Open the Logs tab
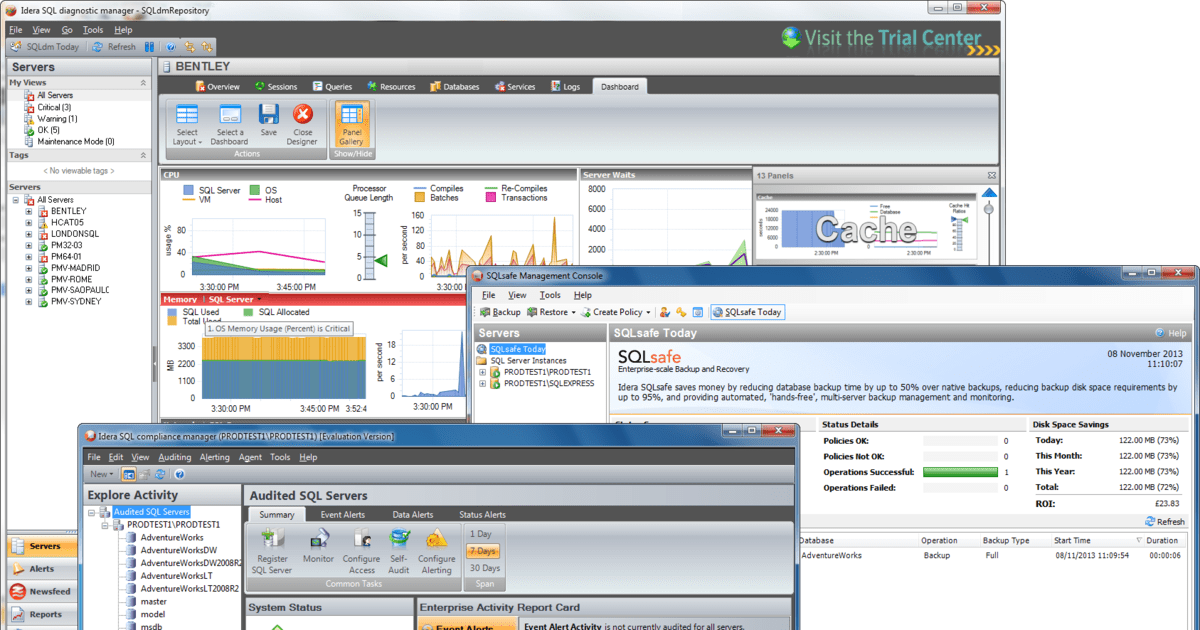 (564, 87)
